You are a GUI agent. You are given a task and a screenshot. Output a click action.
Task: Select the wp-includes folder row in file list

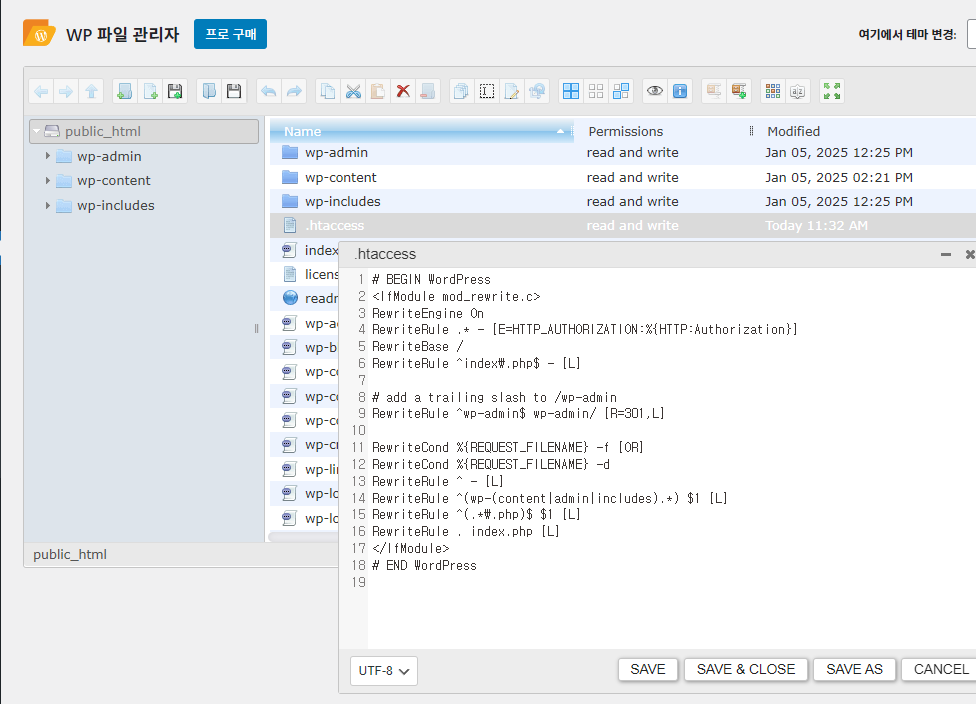(x=622, y=202)
